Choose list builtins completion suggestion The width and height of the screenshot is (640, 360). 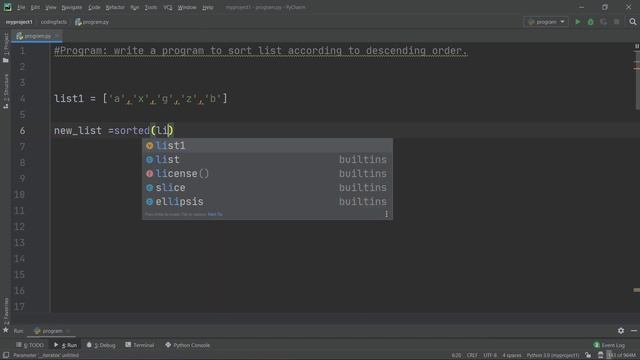tap(267, 160)
